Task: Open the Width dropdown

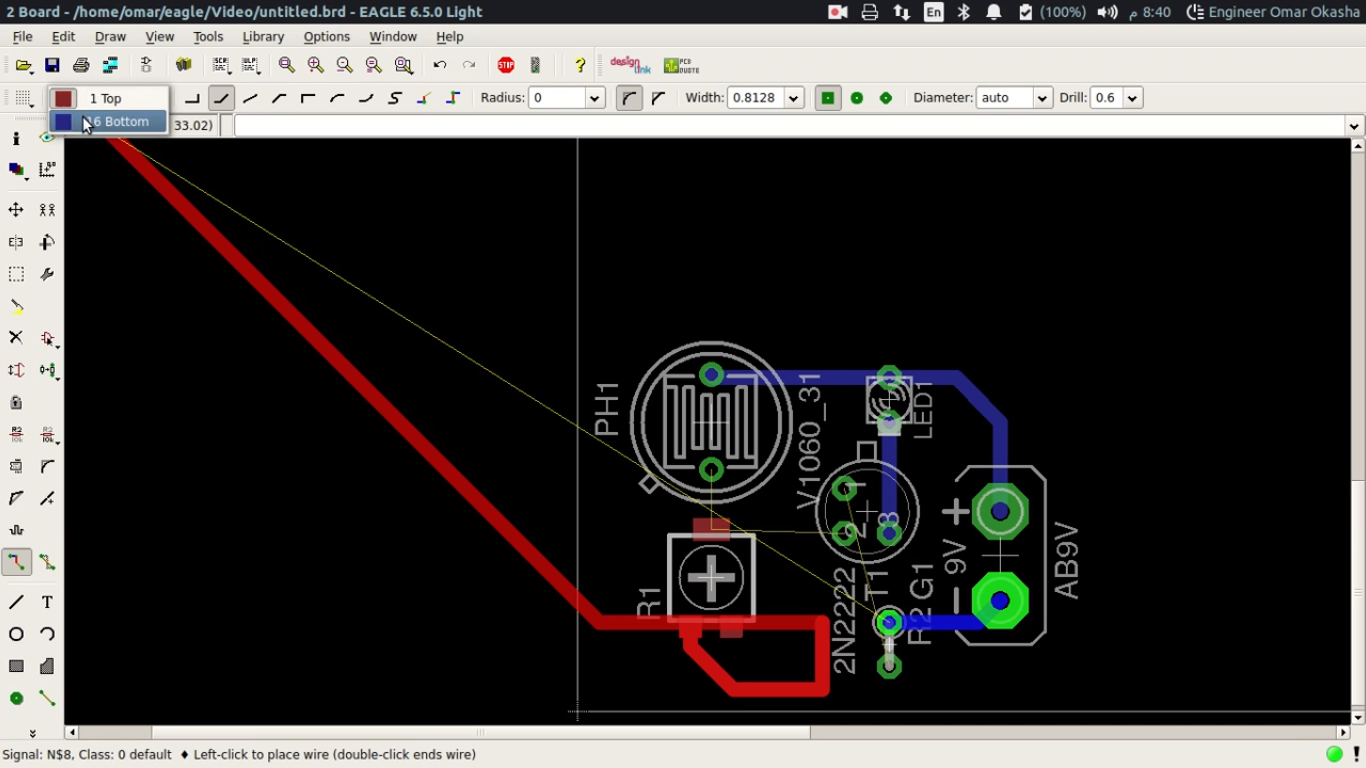Action: pos(794,98)
